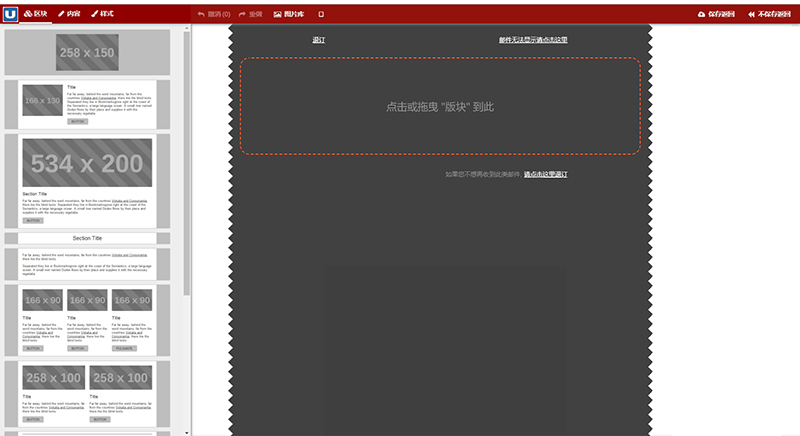The height and width of the screenshot is (436, 800).
Task: Select the 166 x 130 side-image article block
Action: click(87, 104)
